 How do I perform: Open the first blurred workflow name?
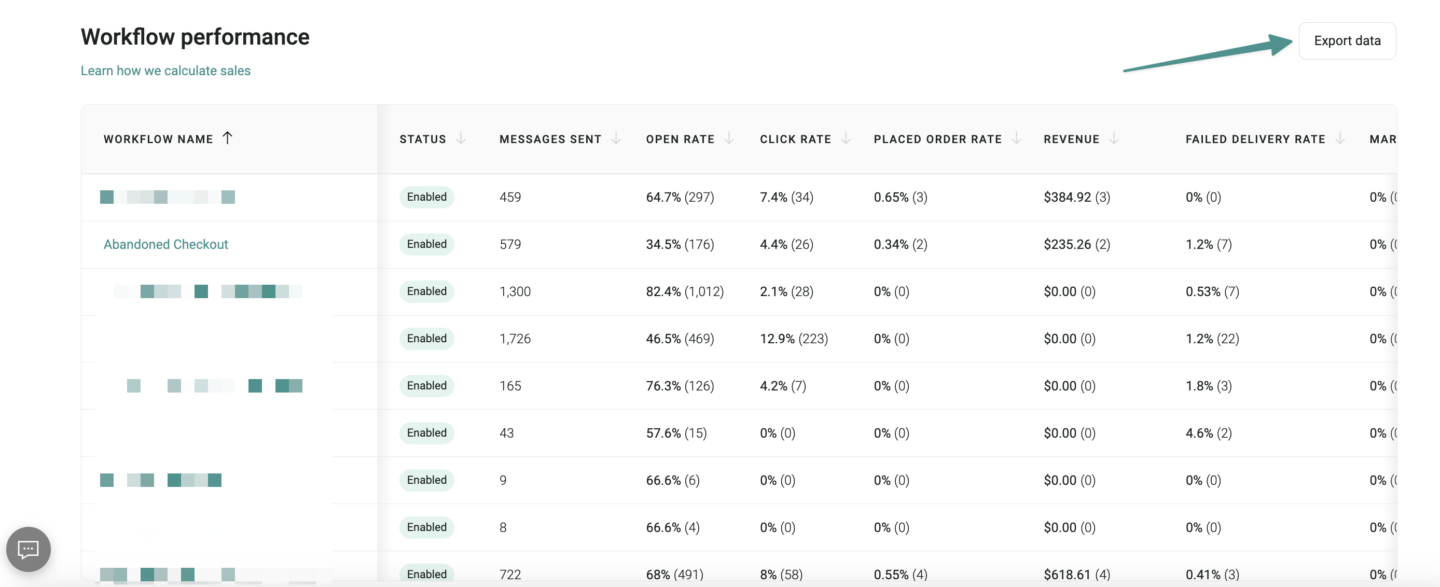click(168, 197)
